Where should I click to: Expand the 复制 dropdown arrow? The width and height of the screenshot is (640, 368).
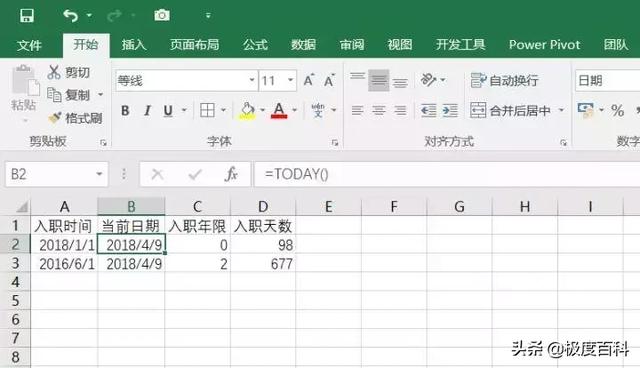[x=100, y=95]
